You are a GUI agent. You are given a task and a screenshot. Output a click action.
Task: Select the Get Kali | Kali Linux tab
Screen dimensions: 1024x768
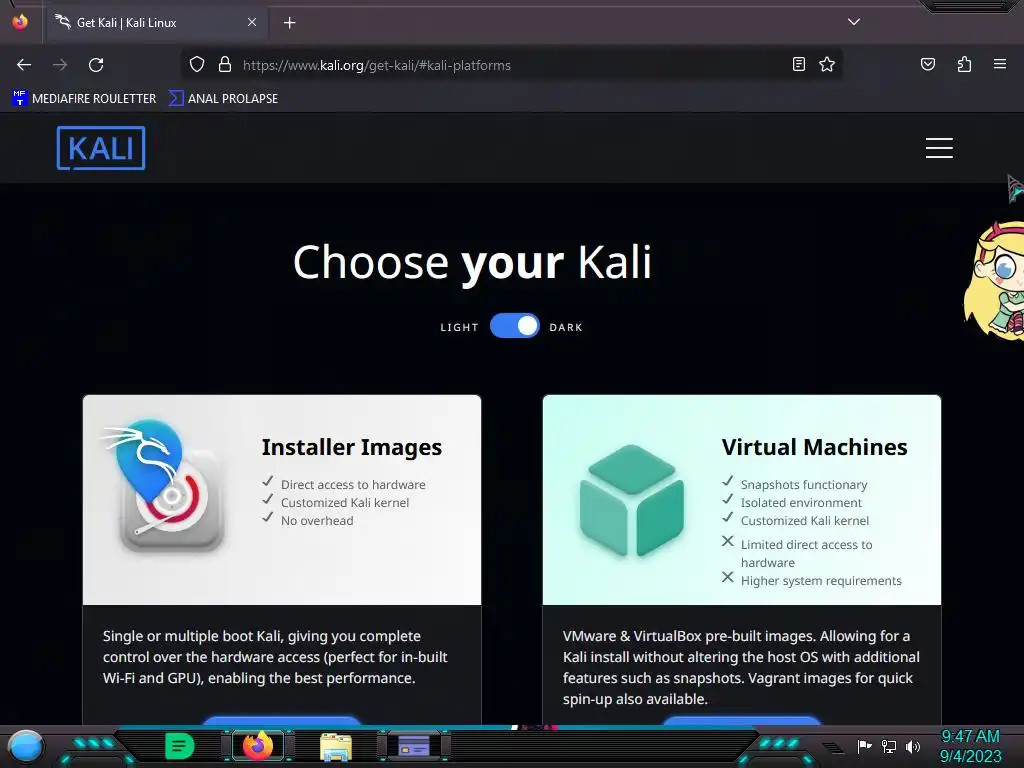point(155,22)
